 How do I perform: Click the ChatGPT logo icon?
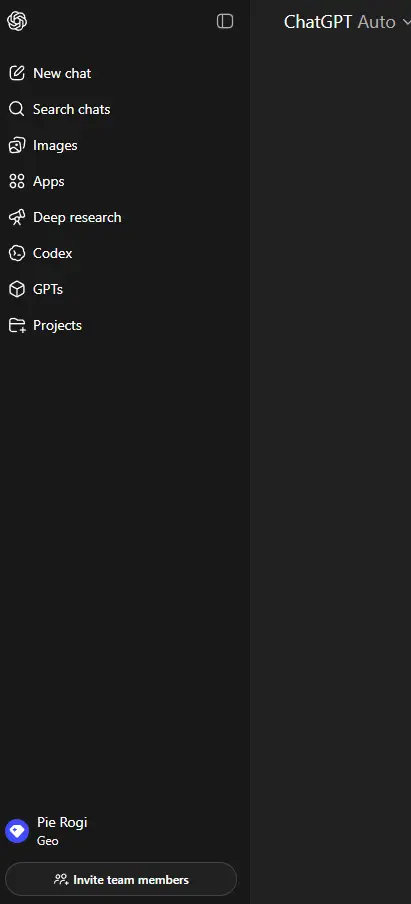coord(17,21)
